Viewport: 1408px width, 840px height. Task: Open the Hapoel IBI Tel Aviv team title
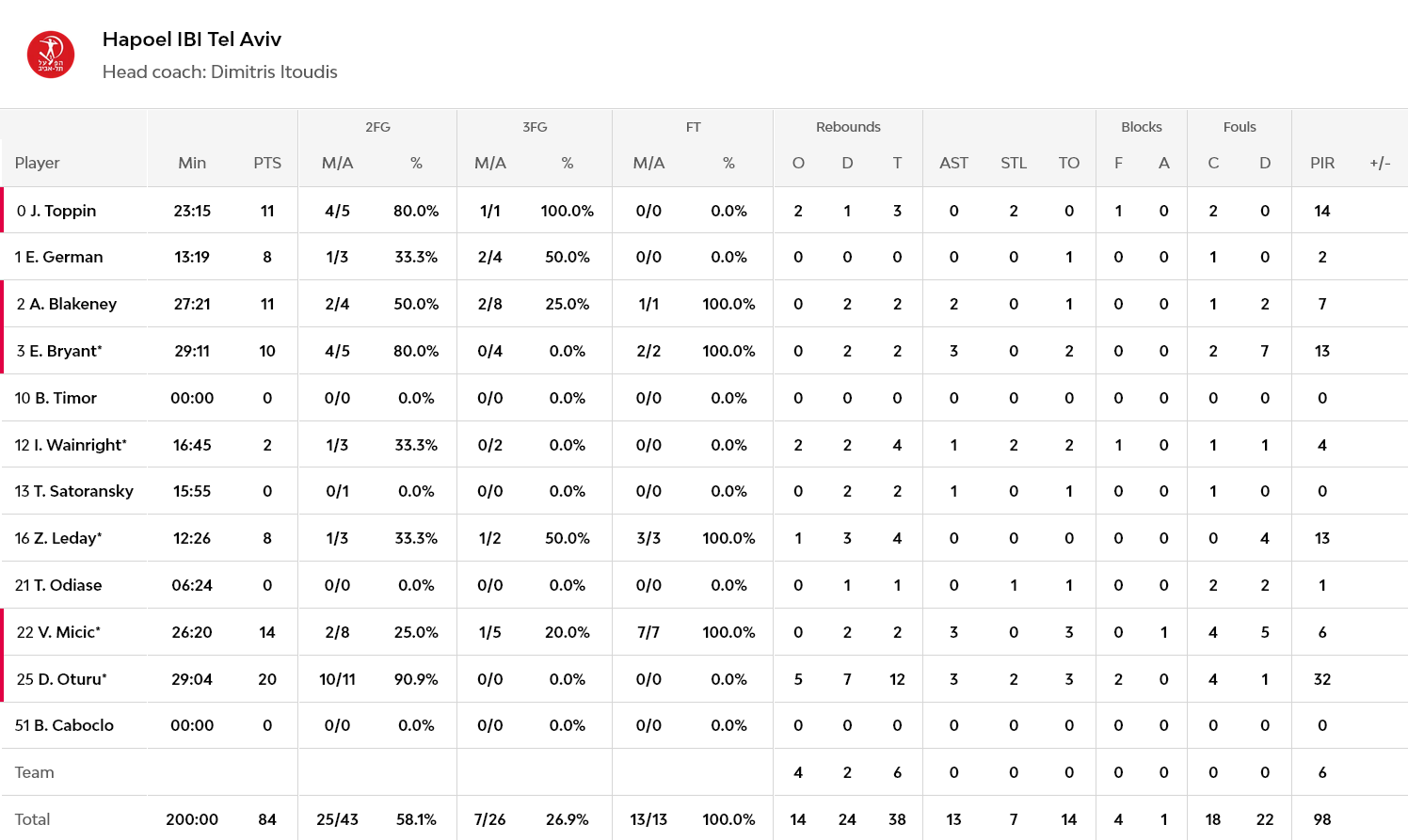pyautogui.click(x=192, y=40)
